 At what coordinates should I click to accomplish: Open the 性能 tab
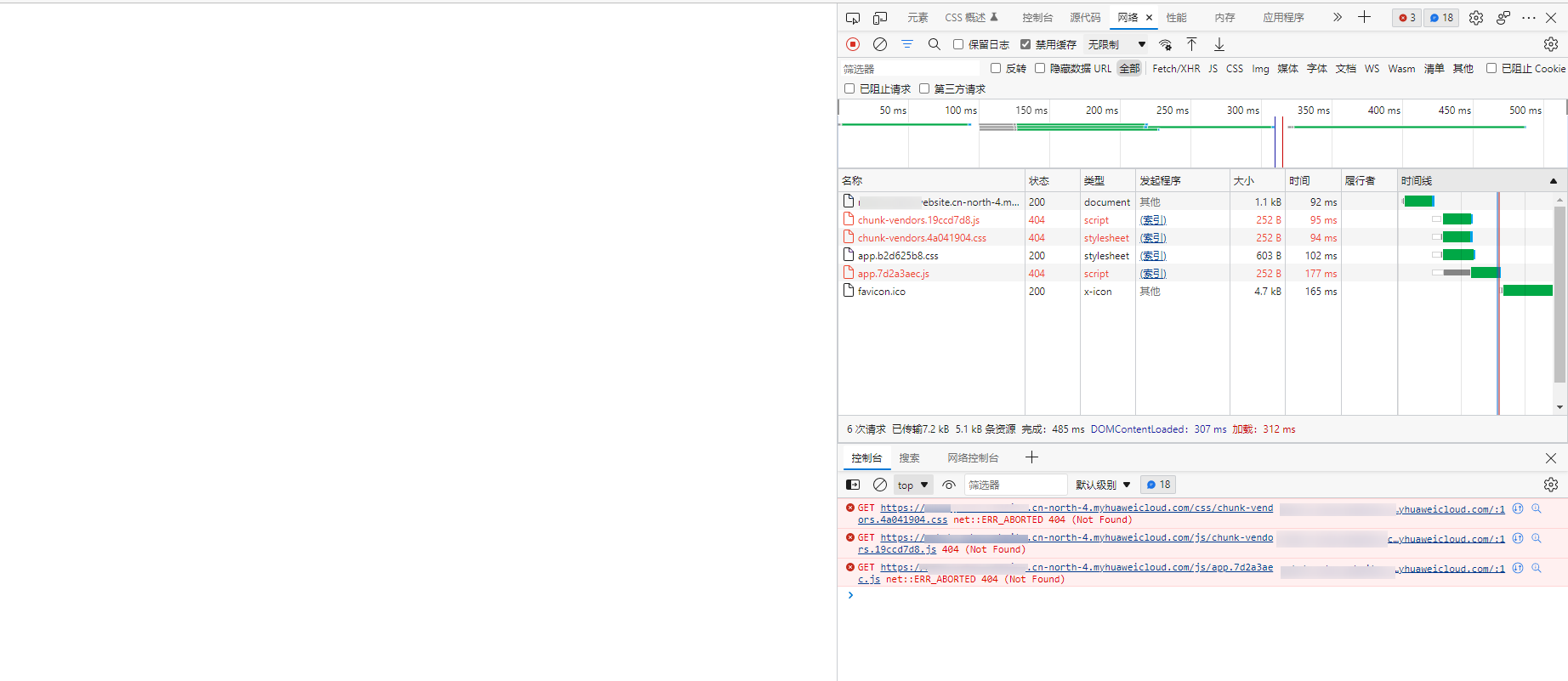tap(1176, 18)
